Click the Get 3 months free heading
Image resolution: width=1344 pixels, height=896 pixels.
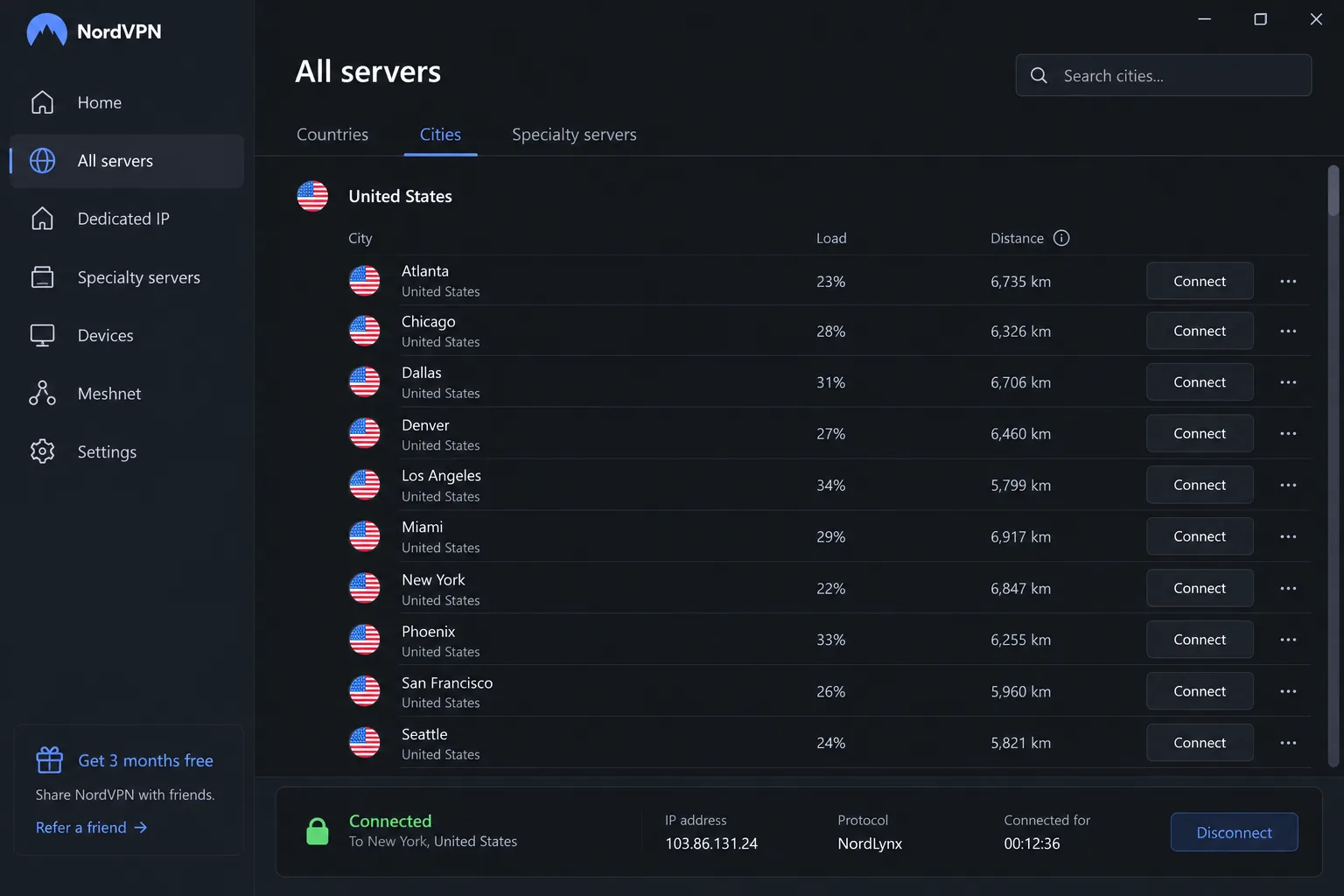[x=146, y=760]
